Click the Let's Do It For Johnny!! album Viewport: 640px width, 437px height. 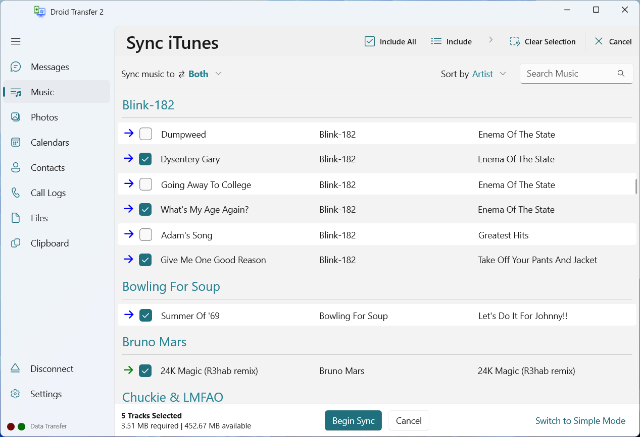point(523,315)
